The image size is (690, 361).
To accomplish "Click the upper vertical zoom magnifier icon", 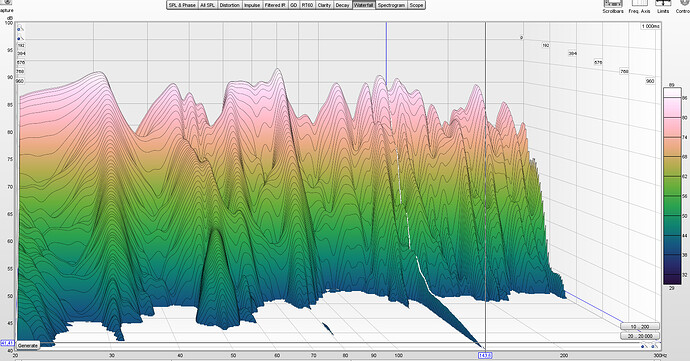I will [x=20, y=29].
